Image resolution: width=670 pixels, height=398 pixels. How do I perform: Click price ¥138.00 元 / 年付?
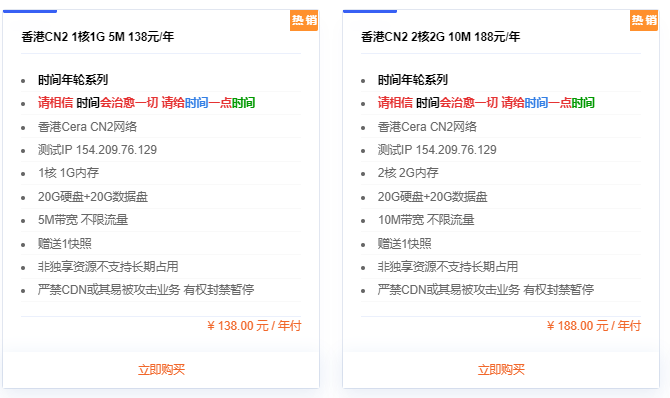(x=254, y=326)
